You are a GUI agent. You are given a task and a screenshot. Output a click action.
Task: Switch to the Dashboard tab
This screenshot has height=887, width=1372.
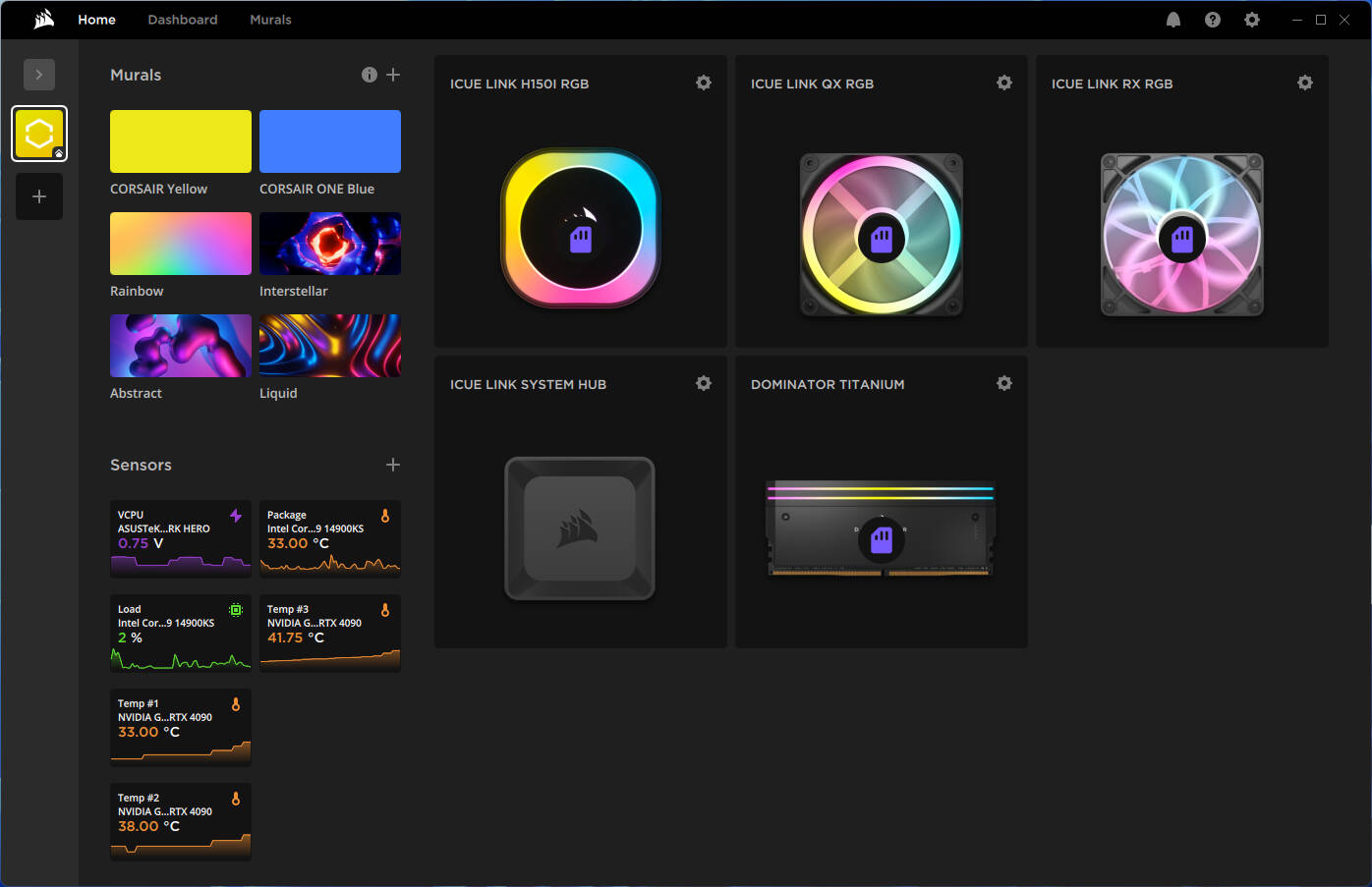pyautogui.click(x=183, y=20)
